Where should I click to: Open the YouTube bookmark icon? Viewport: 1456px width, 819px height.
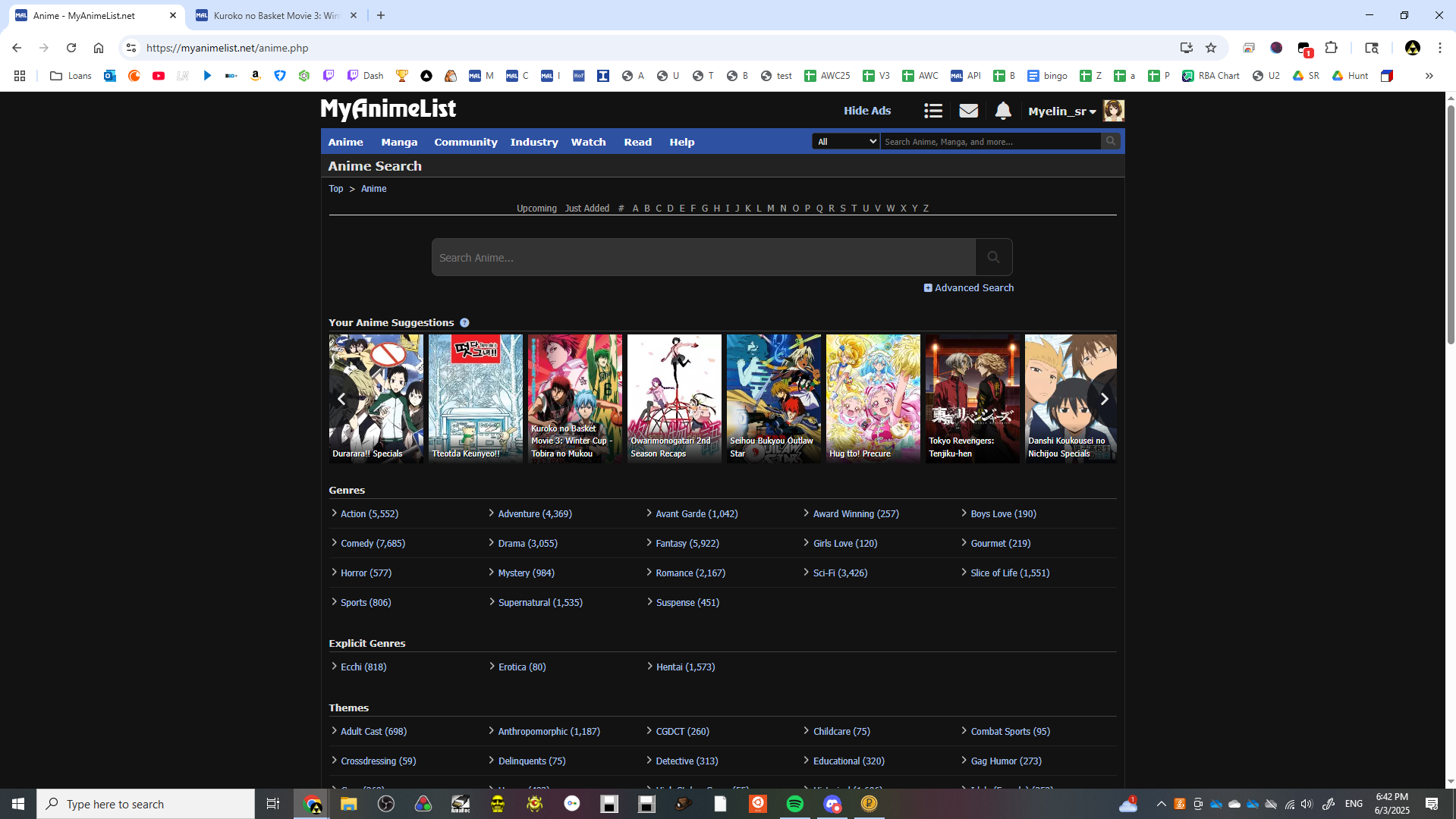click(x=159, y=76)
